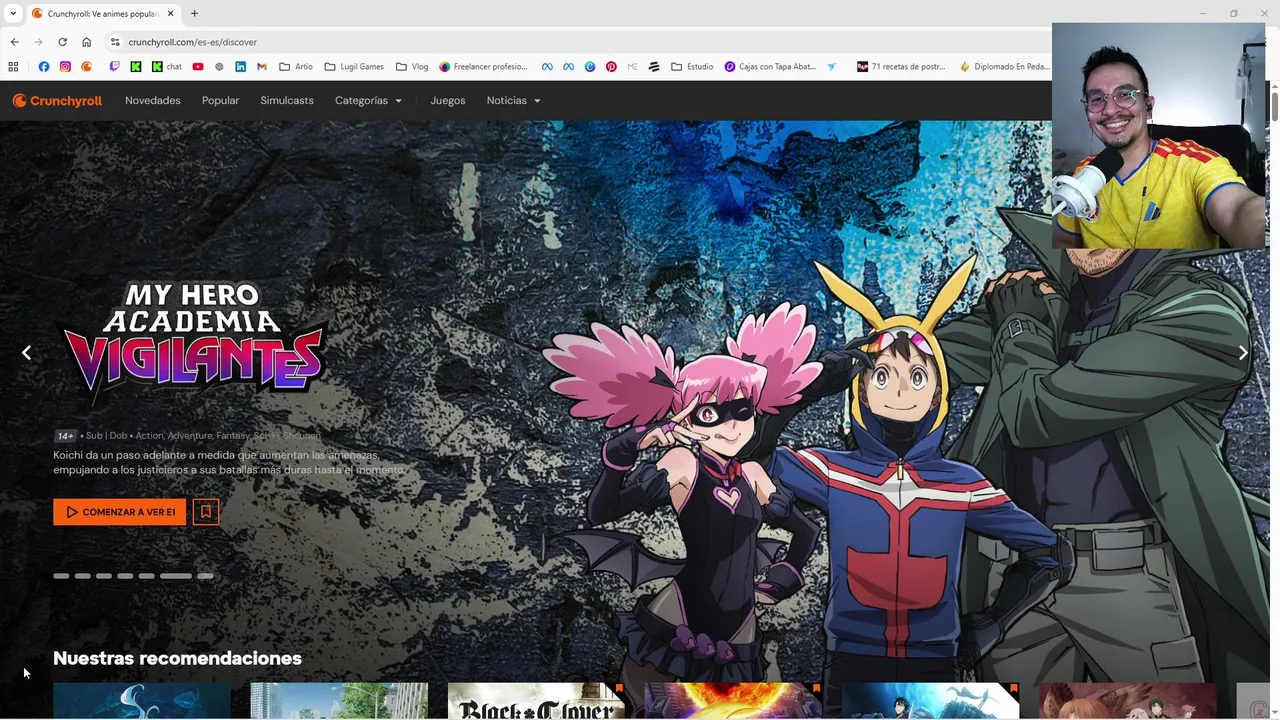Click the Crunchyroll logo in header
1280x720 pixels.
[x=57, y=100]
